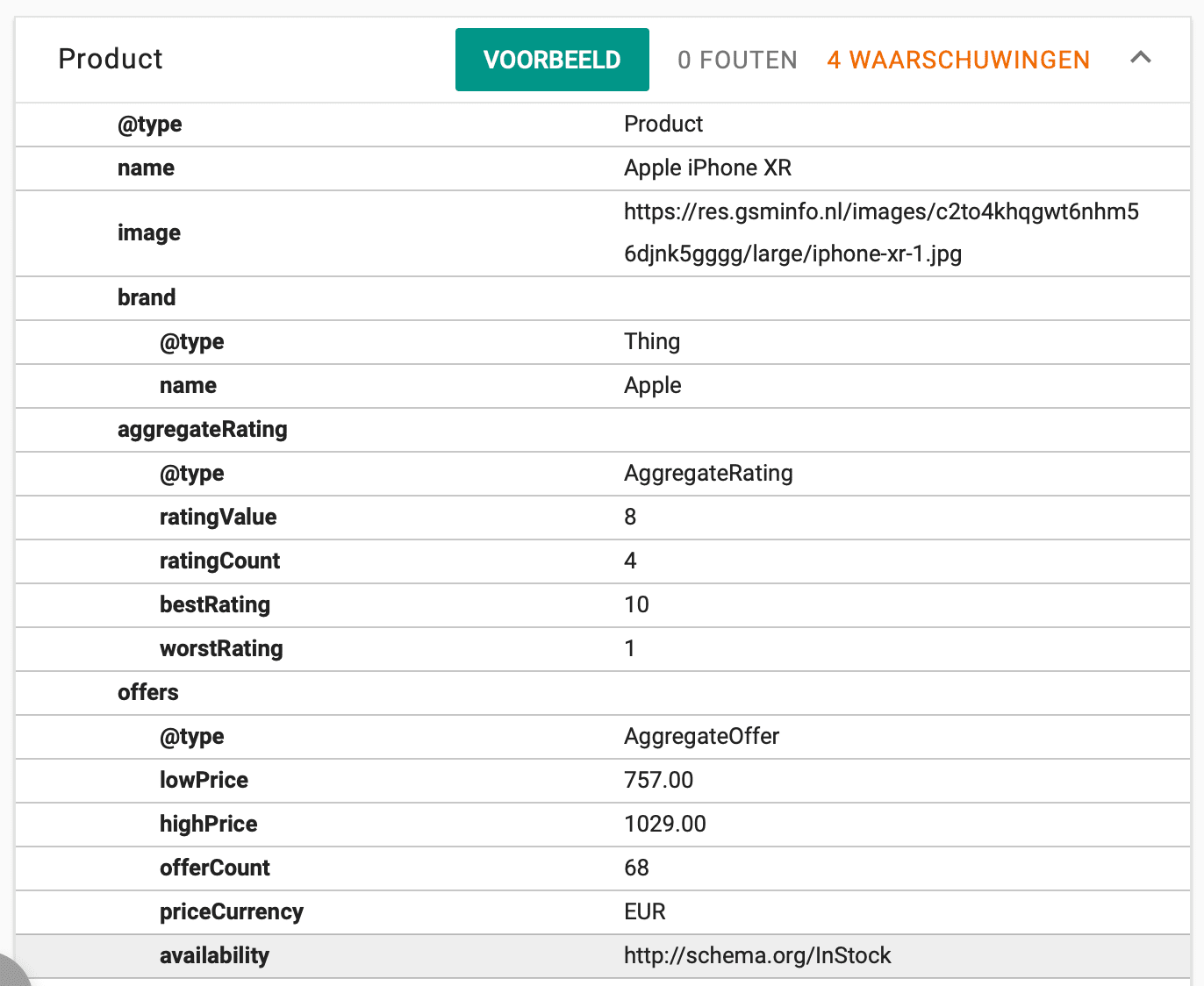Click the ratingCount row
This screenshot has width=1204, height=986.
pos(602,561)
